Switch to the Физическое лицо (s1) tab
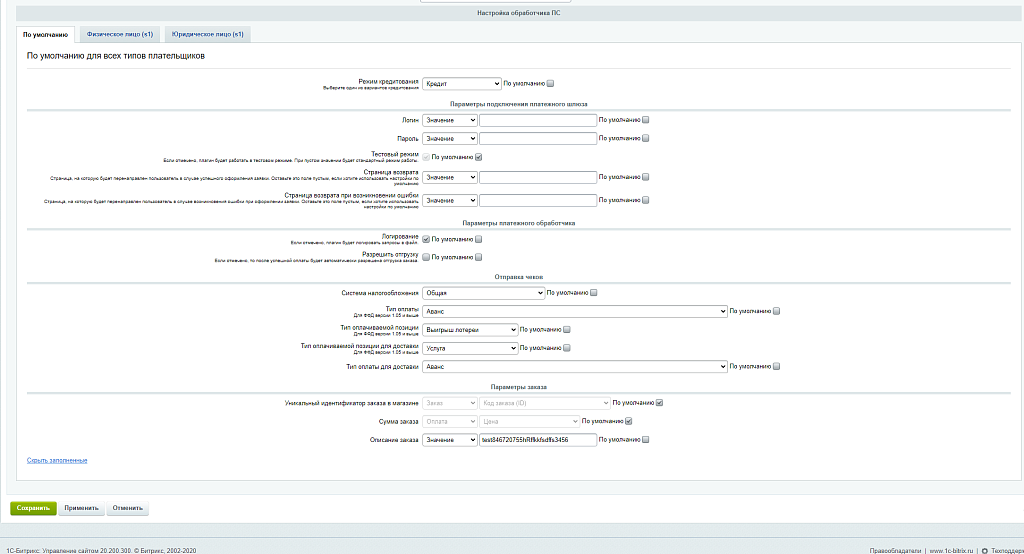 120,34
